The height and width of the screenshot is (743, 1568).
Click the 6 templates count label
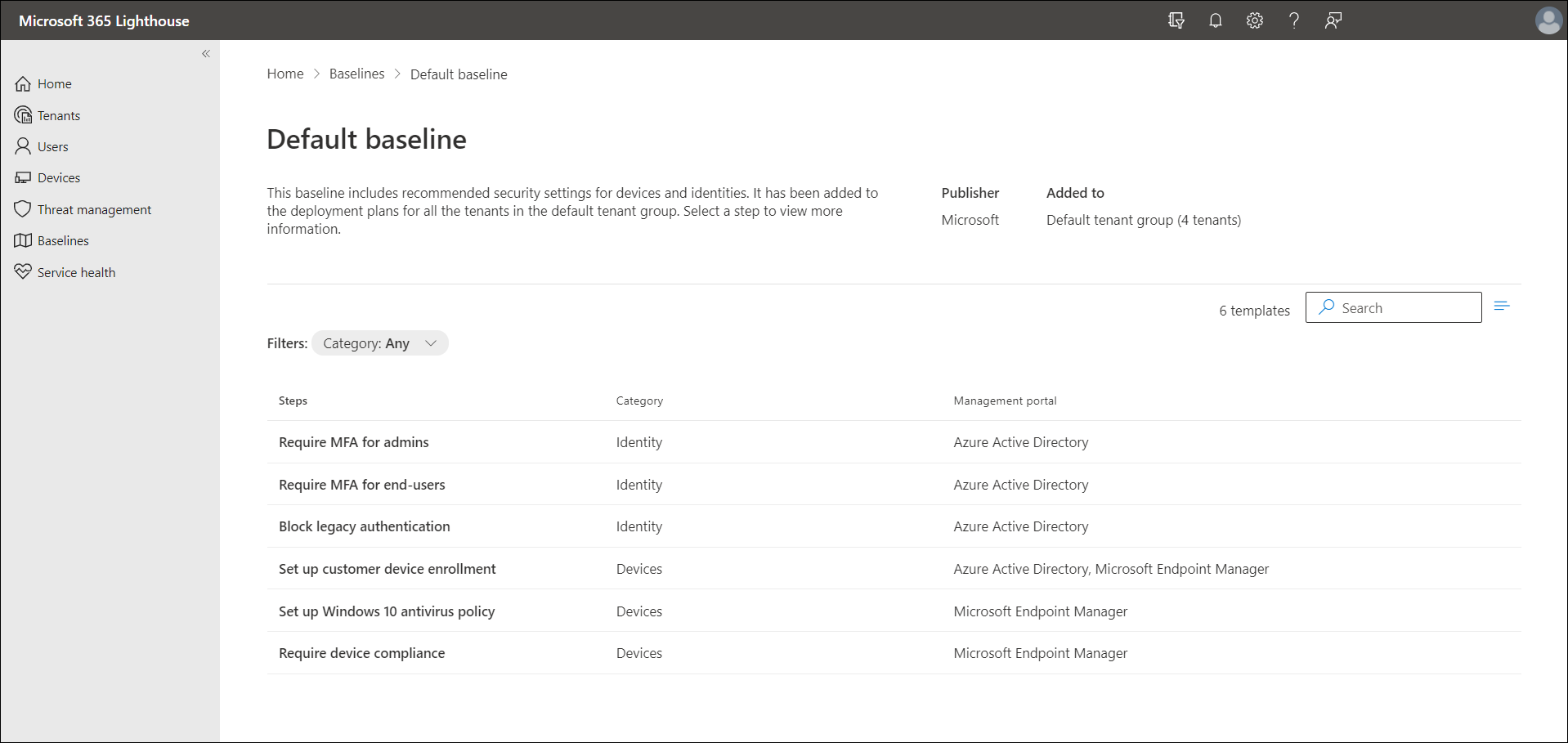pos(1255,311)
